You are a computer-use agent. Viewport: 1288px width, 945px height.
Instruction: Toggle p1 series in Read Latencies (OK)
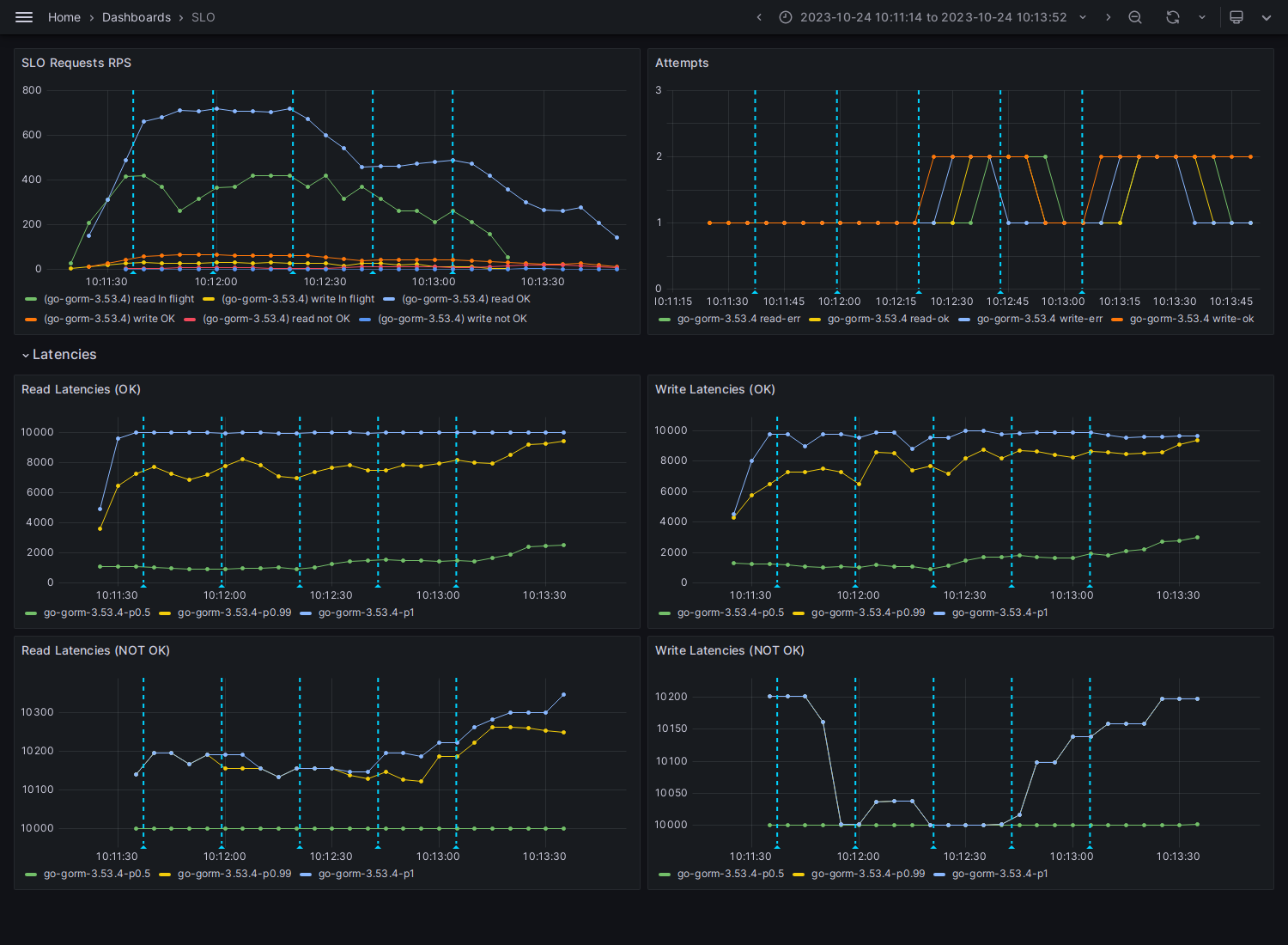(x=367, y=613)
